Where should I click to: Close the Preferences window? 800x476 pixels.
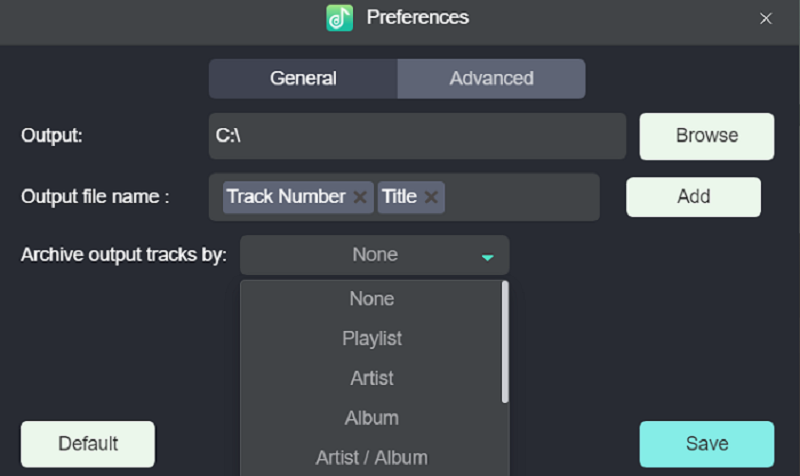coord(766,18)
